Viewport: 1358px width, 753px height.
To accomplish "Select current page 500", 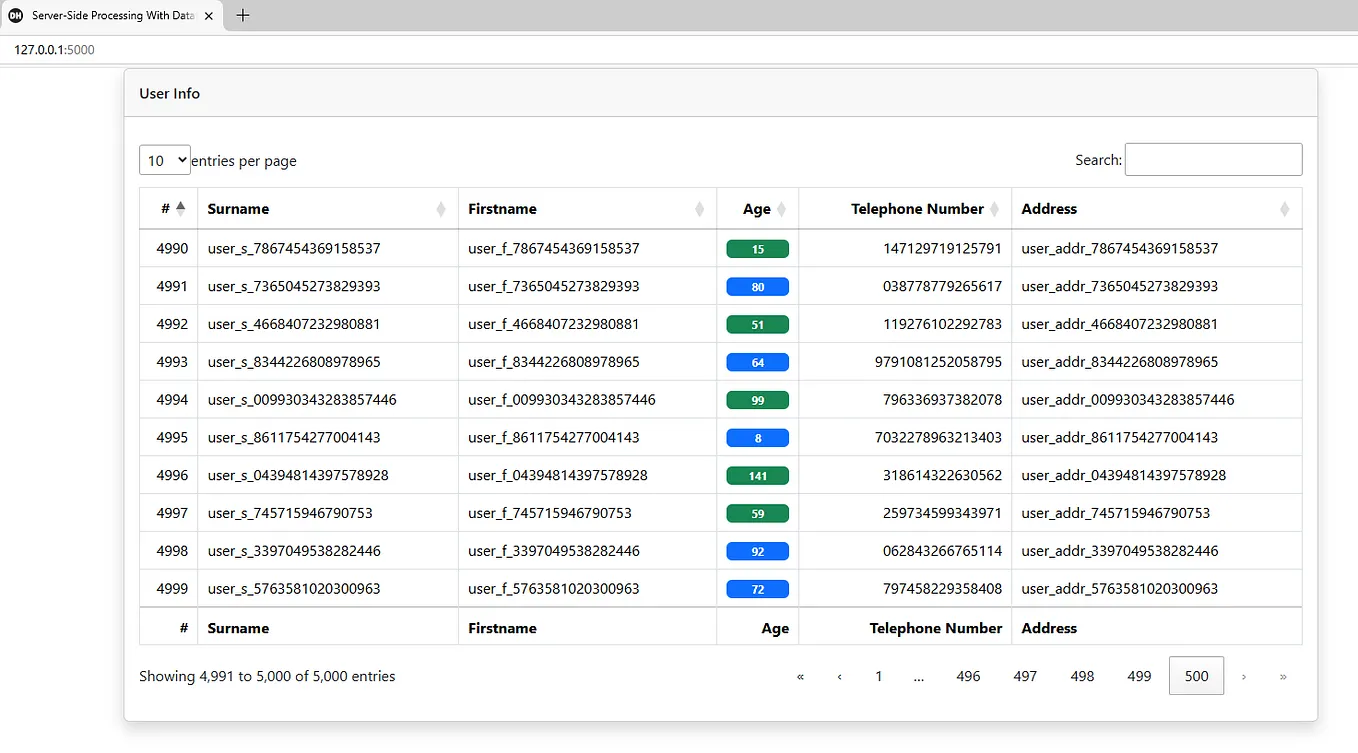I will [x=1196, y=676].
